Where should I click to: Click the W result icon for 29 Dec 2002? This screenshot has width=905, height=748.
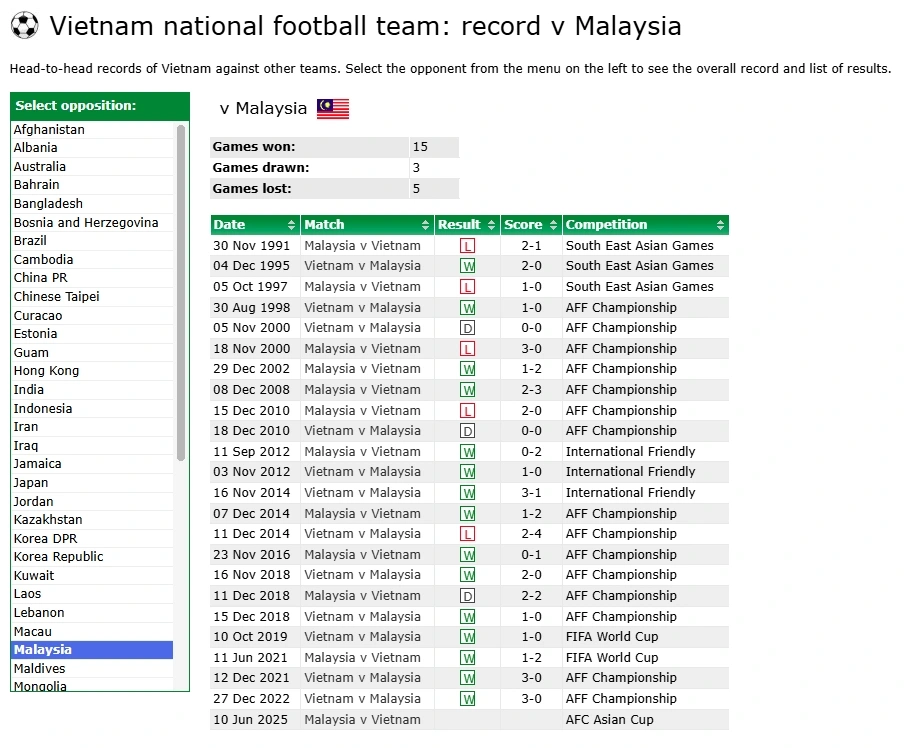click(x=468, y=369)
